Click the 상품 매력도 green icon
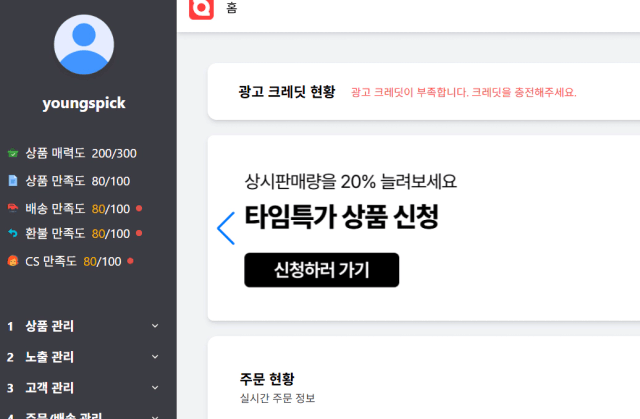 coord(13,154)
